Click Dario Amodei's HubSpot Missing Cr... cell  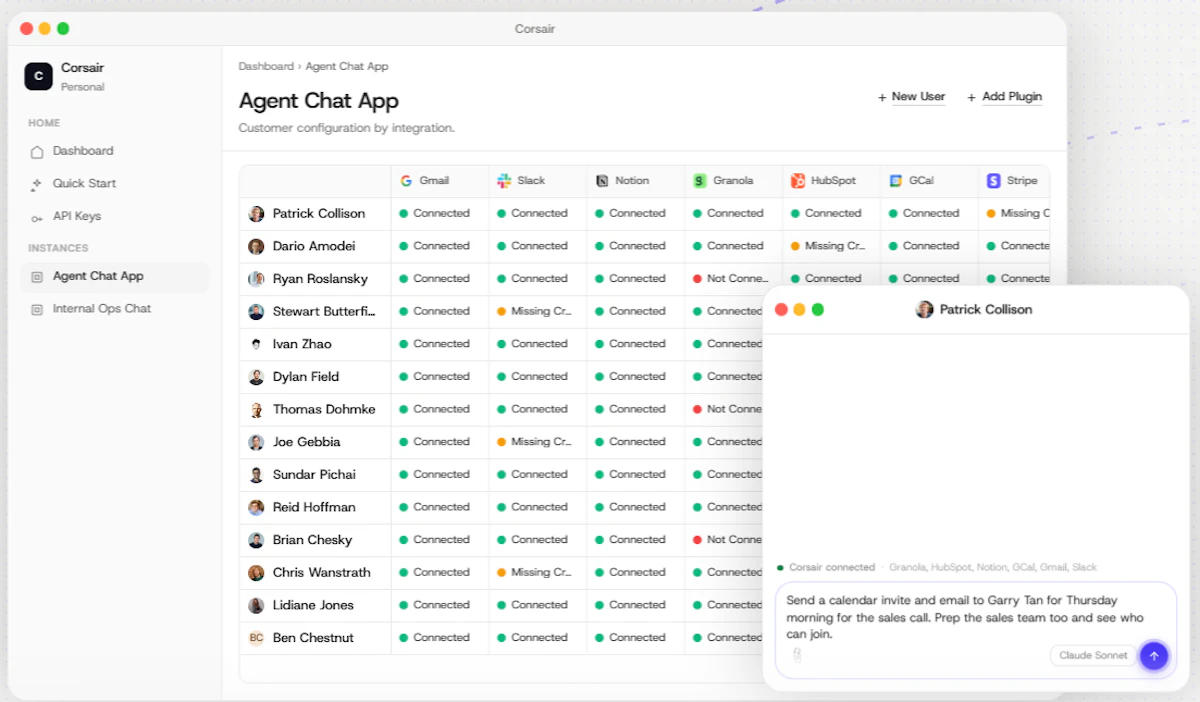tap(833, 246)
